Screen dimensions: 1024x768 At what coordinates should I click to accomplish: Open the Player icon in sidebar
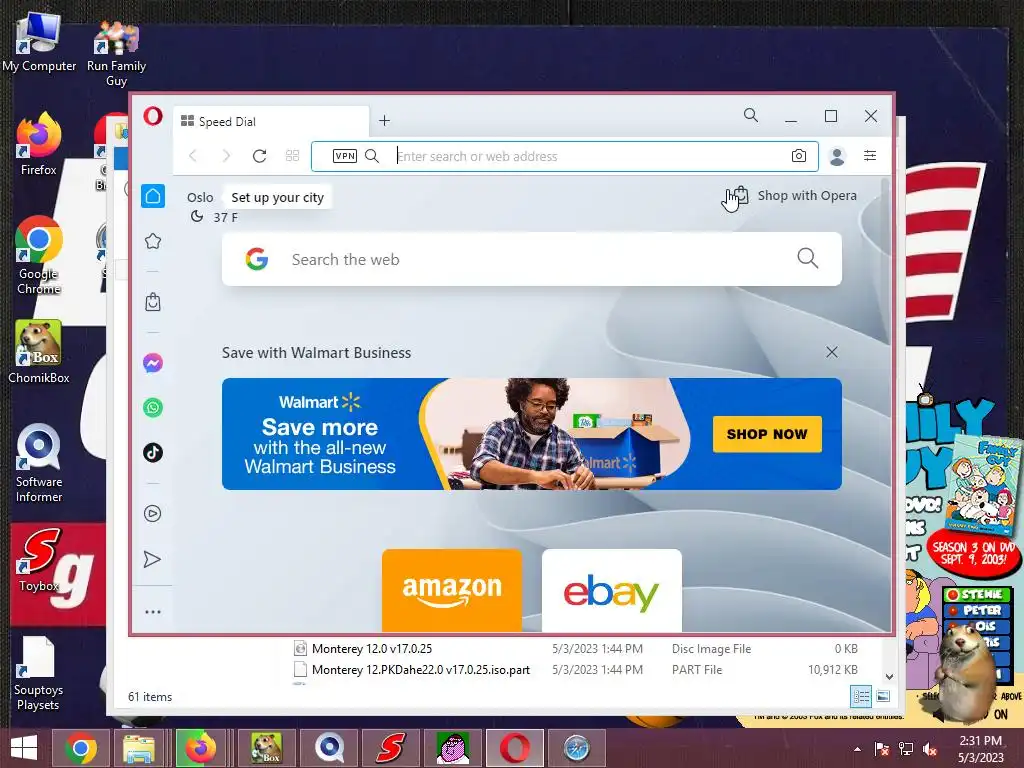[153, 513]
